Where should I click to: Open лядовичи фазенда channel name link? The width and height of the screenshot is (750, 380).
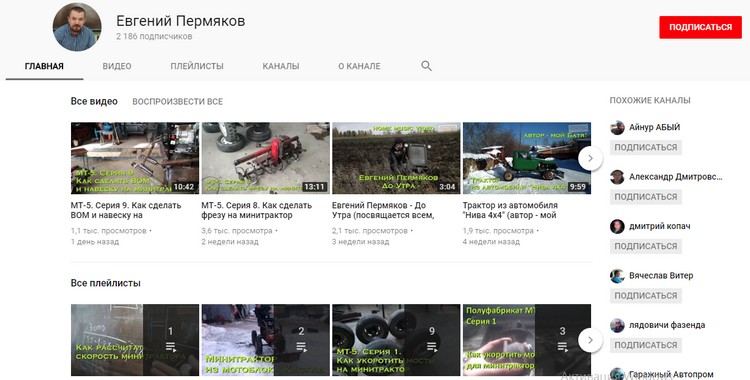(667, 325)
